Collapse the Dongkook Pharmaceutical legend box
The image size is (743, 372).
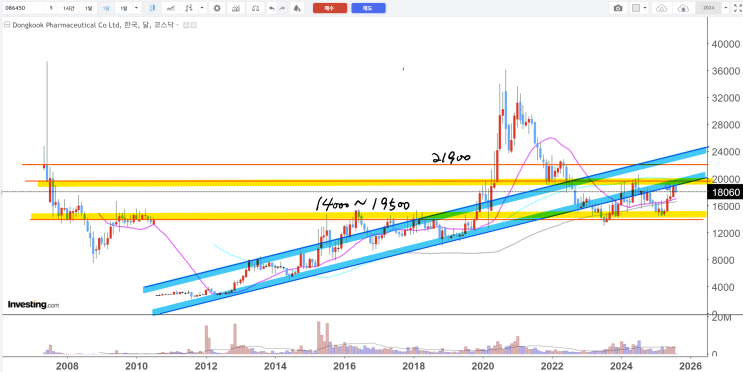point(6,25)
